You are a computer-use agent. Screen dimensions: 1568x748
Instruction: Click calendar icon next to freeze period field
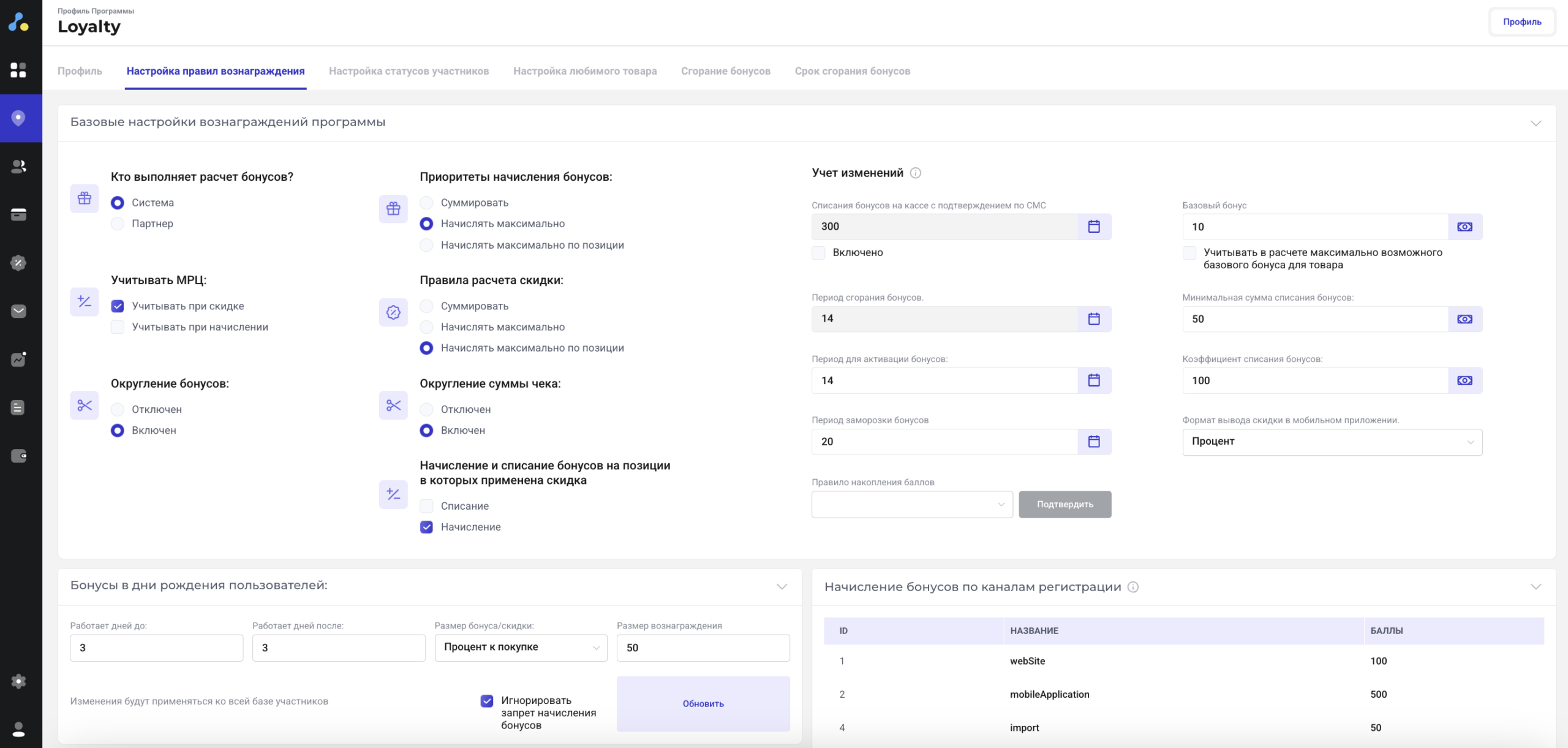pyautogui.click(x=1094, y=442)
